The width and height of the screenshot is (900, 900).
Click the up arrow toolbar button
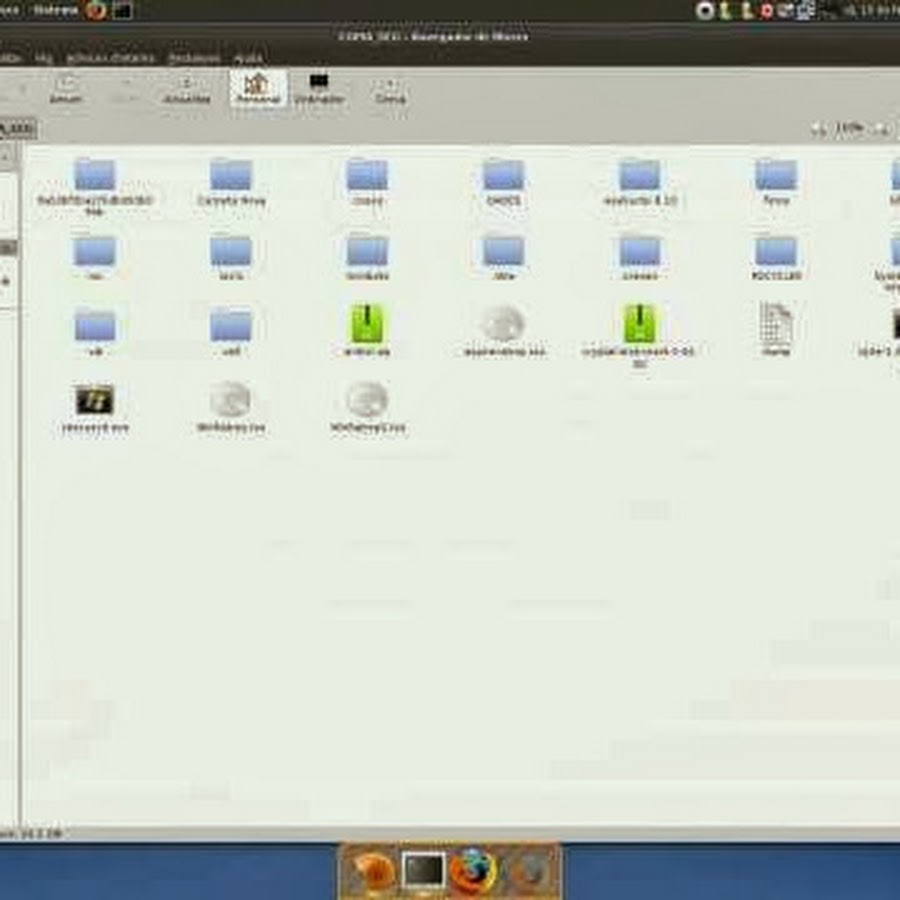click(x=65, y=88)
